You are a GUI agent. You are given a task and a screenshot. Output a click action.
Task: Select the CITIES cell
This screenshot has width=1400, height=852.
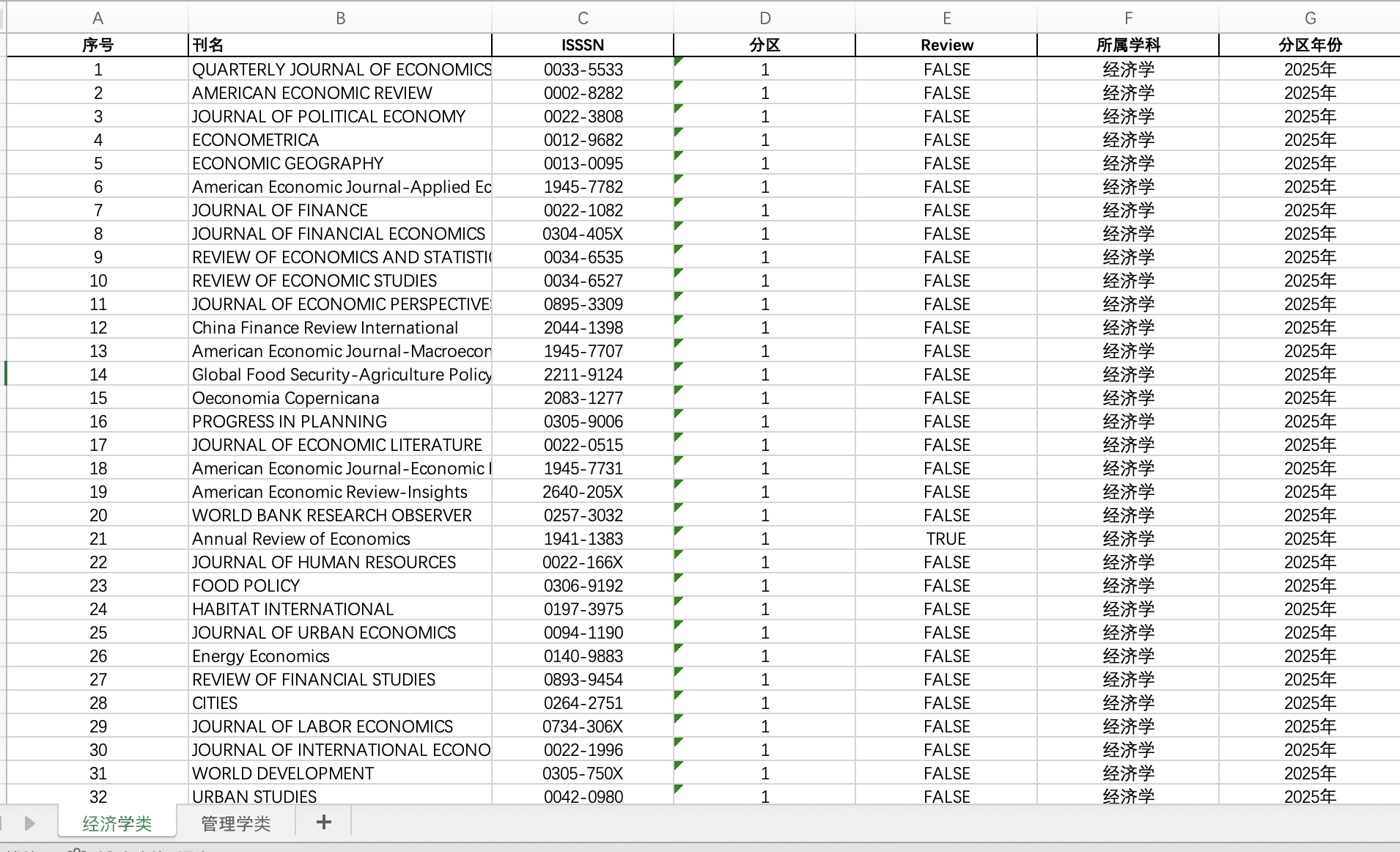click(x=340, y=702)
